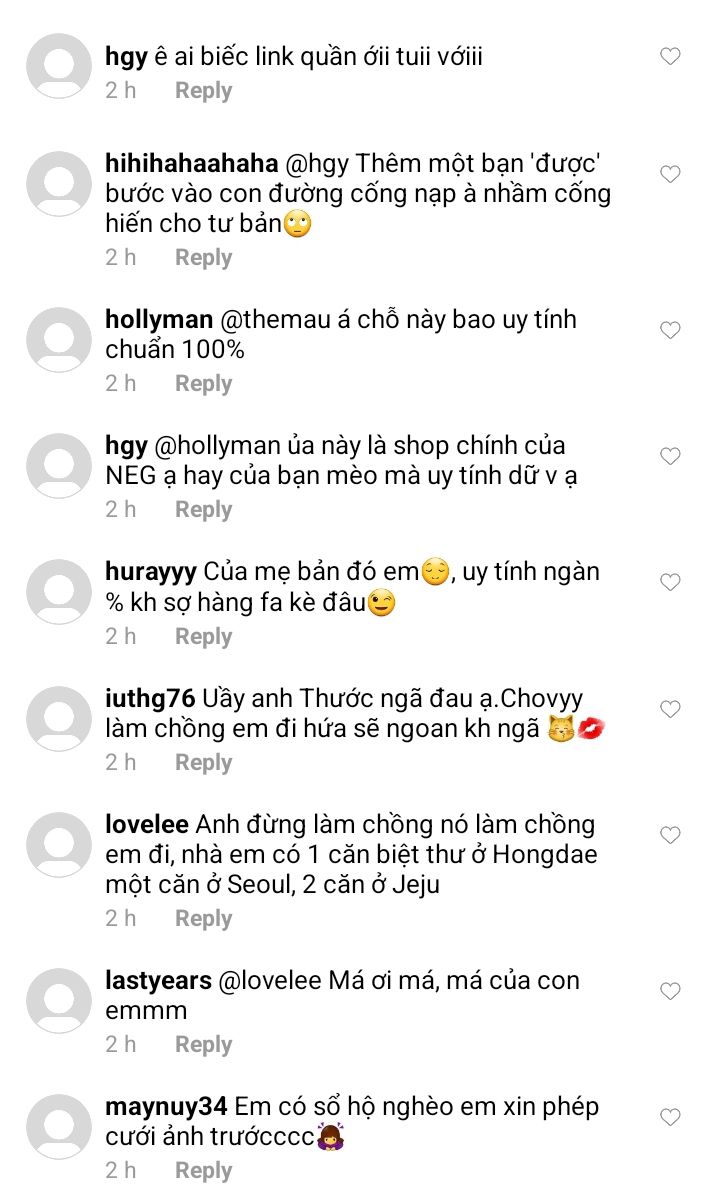Like lastyears' comment
720x1187 pixels.
670,991
